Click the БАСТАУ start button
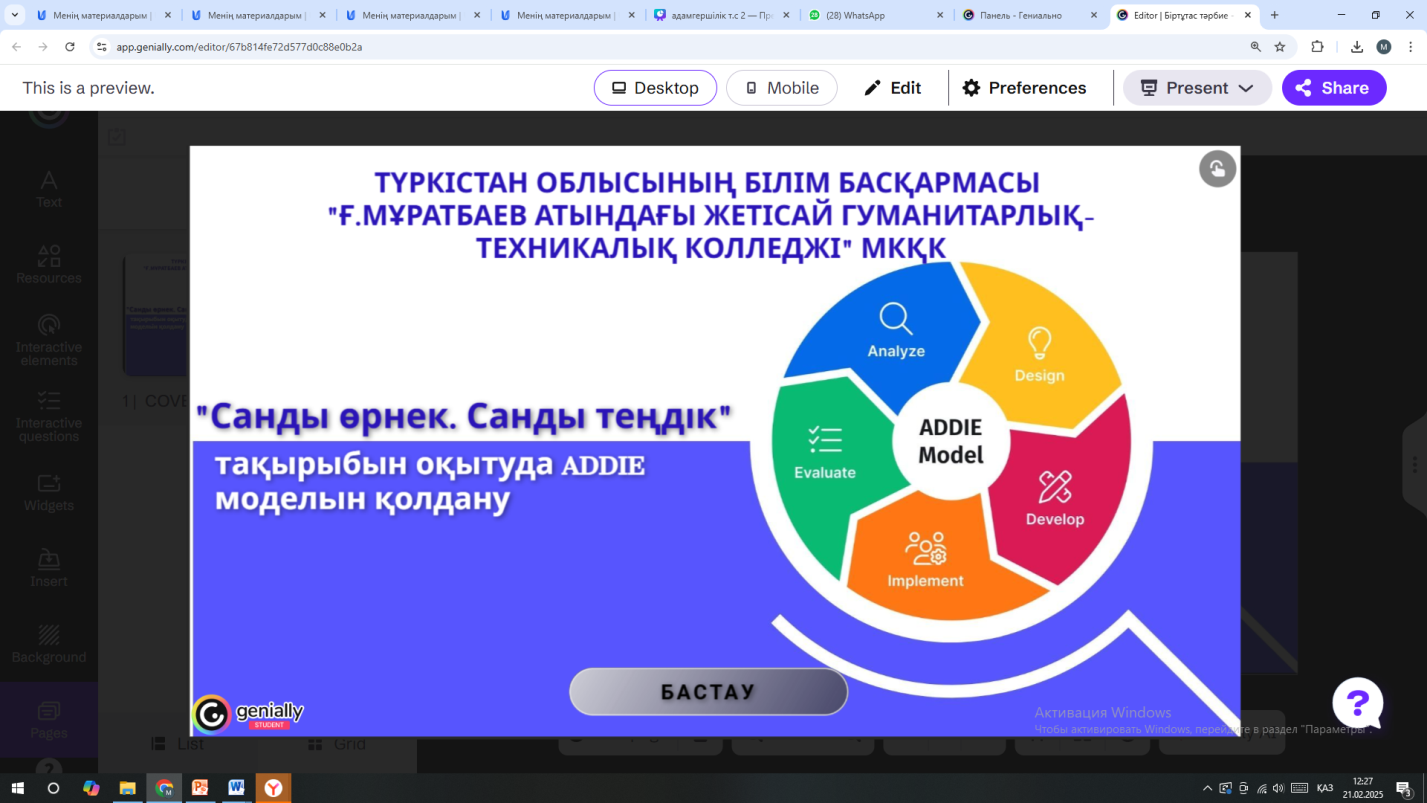1427x803 pixels. click(708, 692)
